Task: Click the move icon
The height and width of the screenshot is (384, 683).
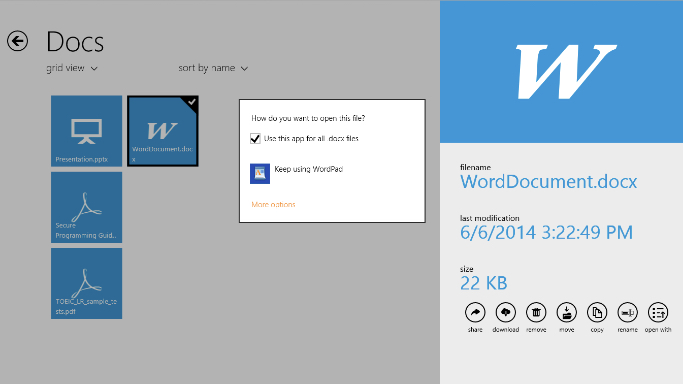Action: coord(567,312)
